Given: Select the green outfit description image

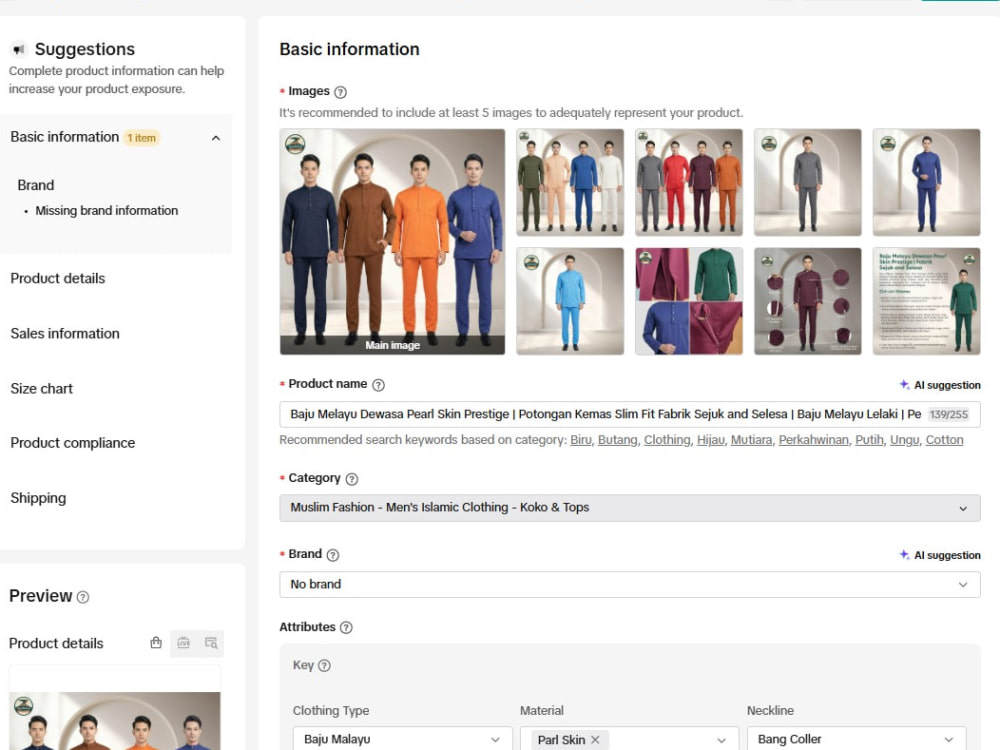Looking at the screenshot, I should 926,301.
